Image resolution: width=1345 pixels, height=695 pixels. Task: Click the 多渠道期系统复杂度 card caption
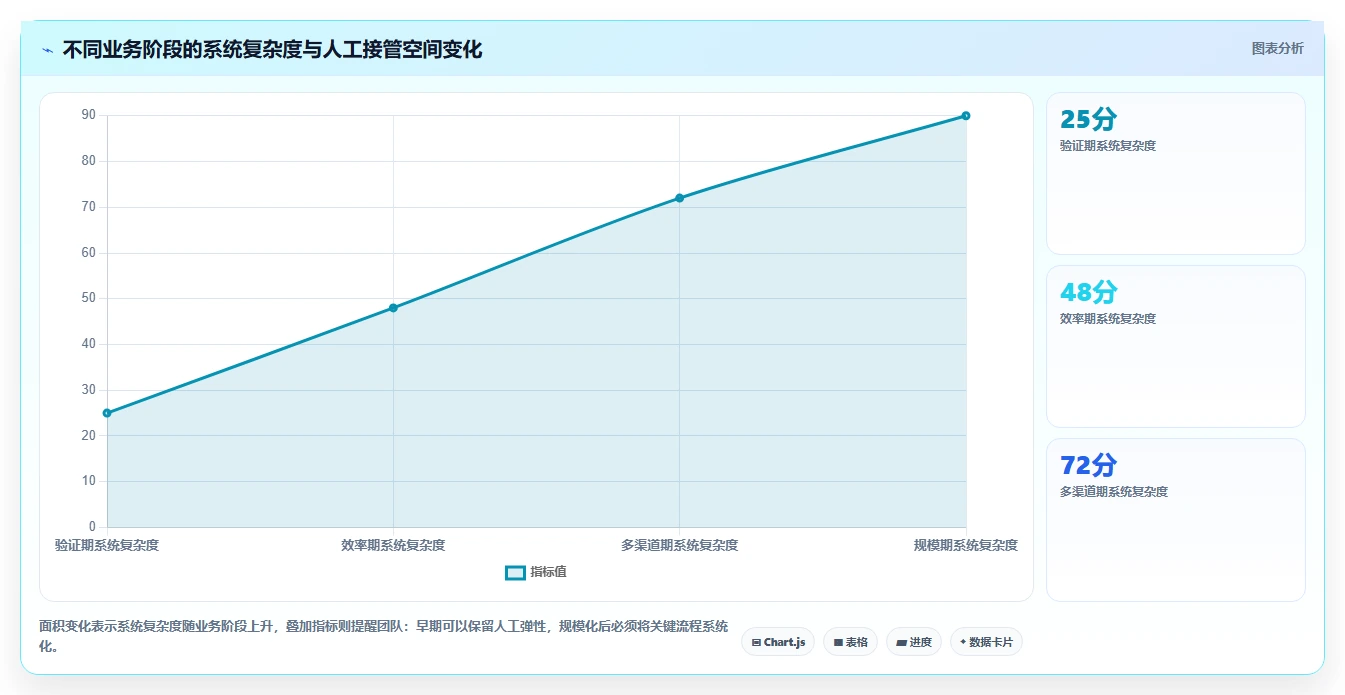pos(1114,492)
